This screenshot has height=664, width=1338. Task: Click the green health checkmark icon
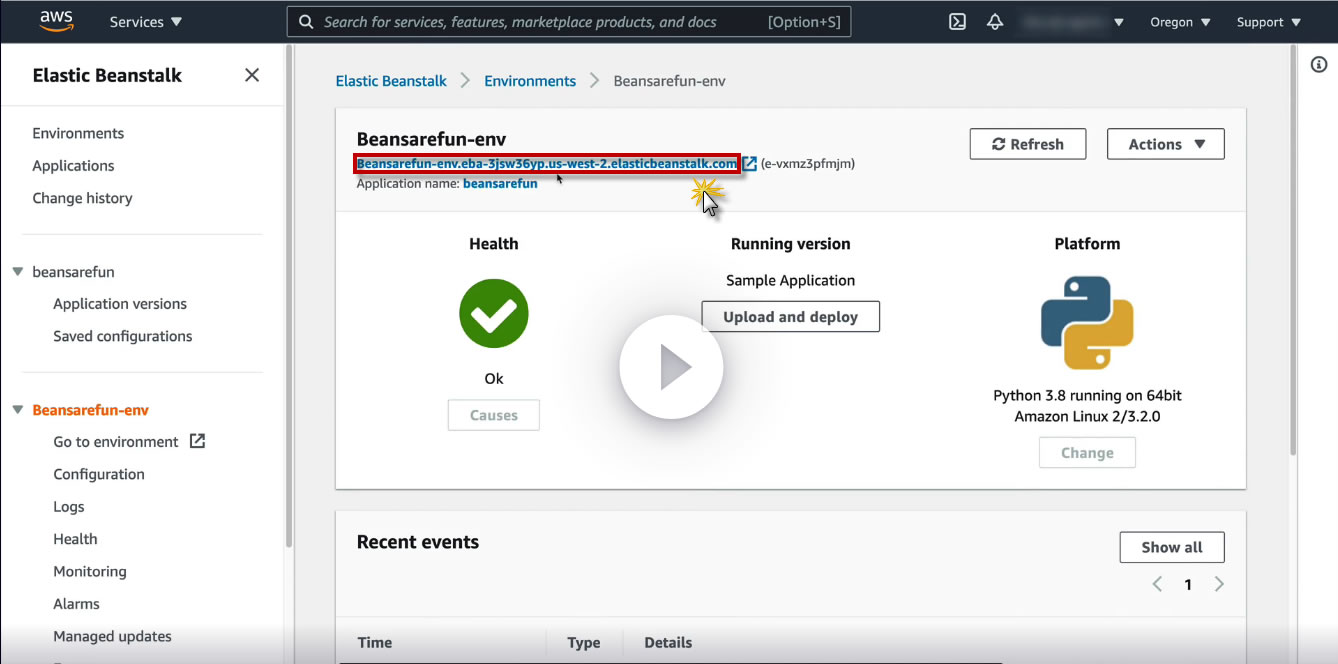(494, 314)
